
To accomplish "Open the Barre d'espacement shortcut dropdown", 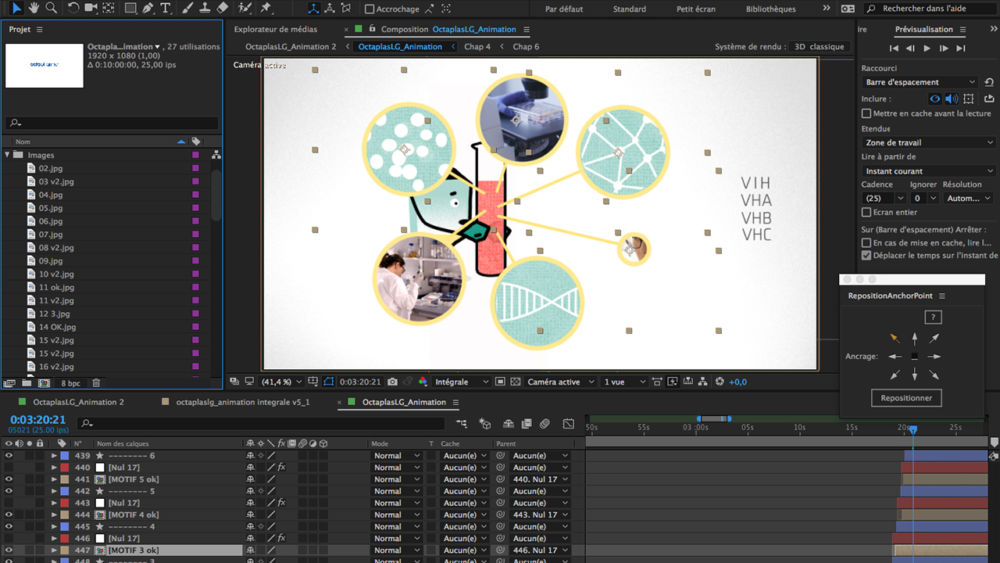I will [920, 82].
